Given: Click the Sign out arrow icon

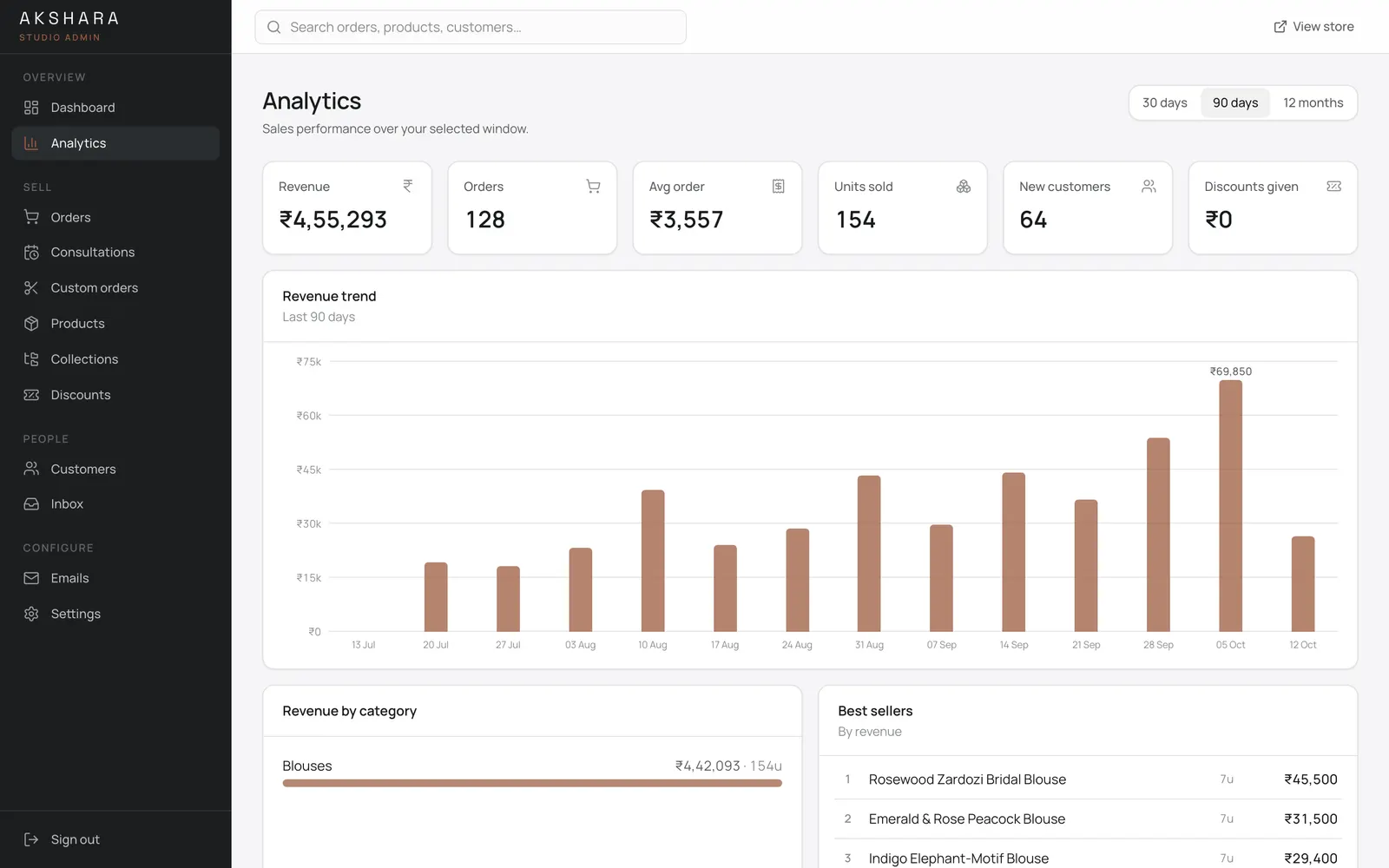Looking at the screenshot, I should (x=31, y=839).
